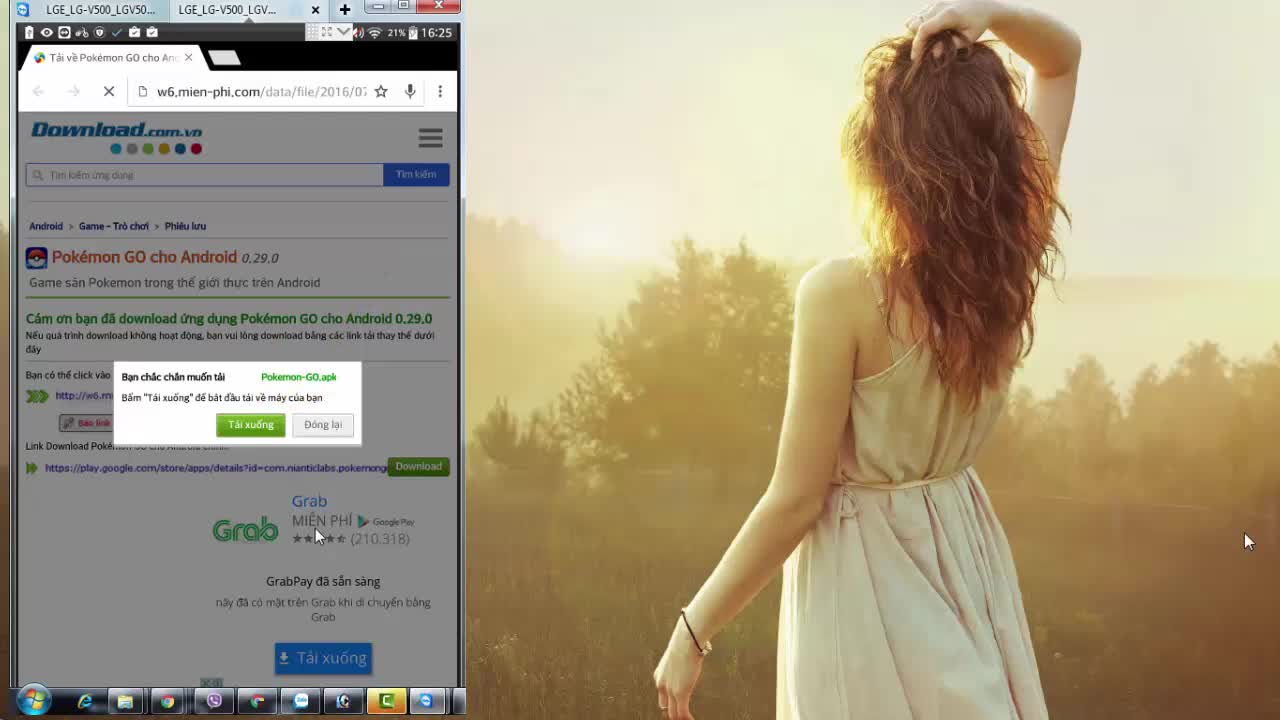Click the TeamViewer icon beside the session tabs
Image resolution: width=1280 pixels, height=720 pixels.
tap(22, 10)
